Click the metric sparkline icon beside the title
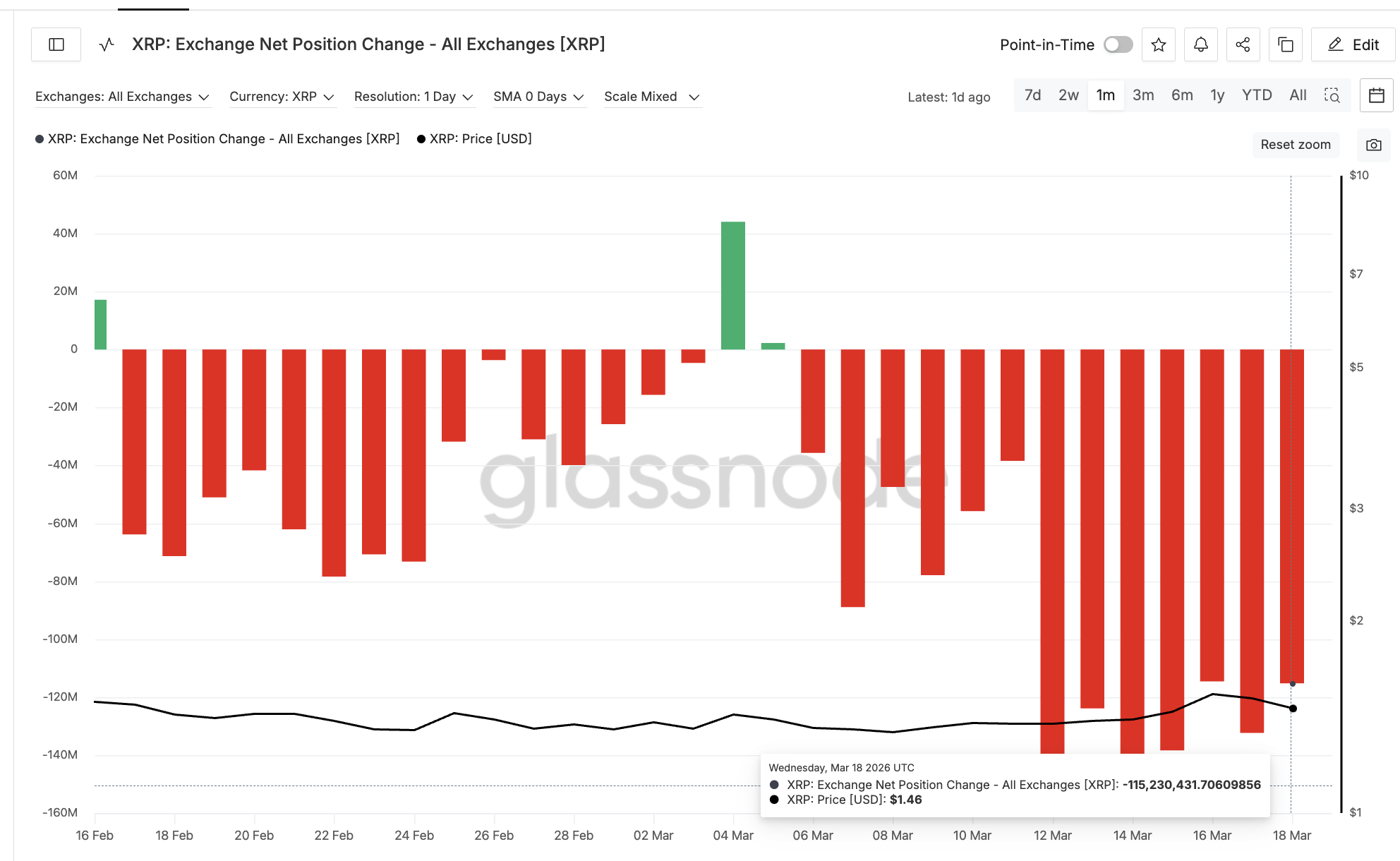Viewport: 1400px width, 861px height. (x=106, y=44)
